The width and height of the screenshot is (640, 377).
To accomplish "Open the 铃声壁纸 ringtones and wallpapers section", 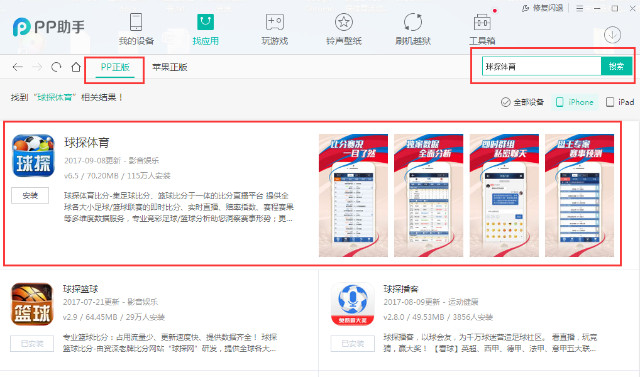I will [x=344, y=29].
